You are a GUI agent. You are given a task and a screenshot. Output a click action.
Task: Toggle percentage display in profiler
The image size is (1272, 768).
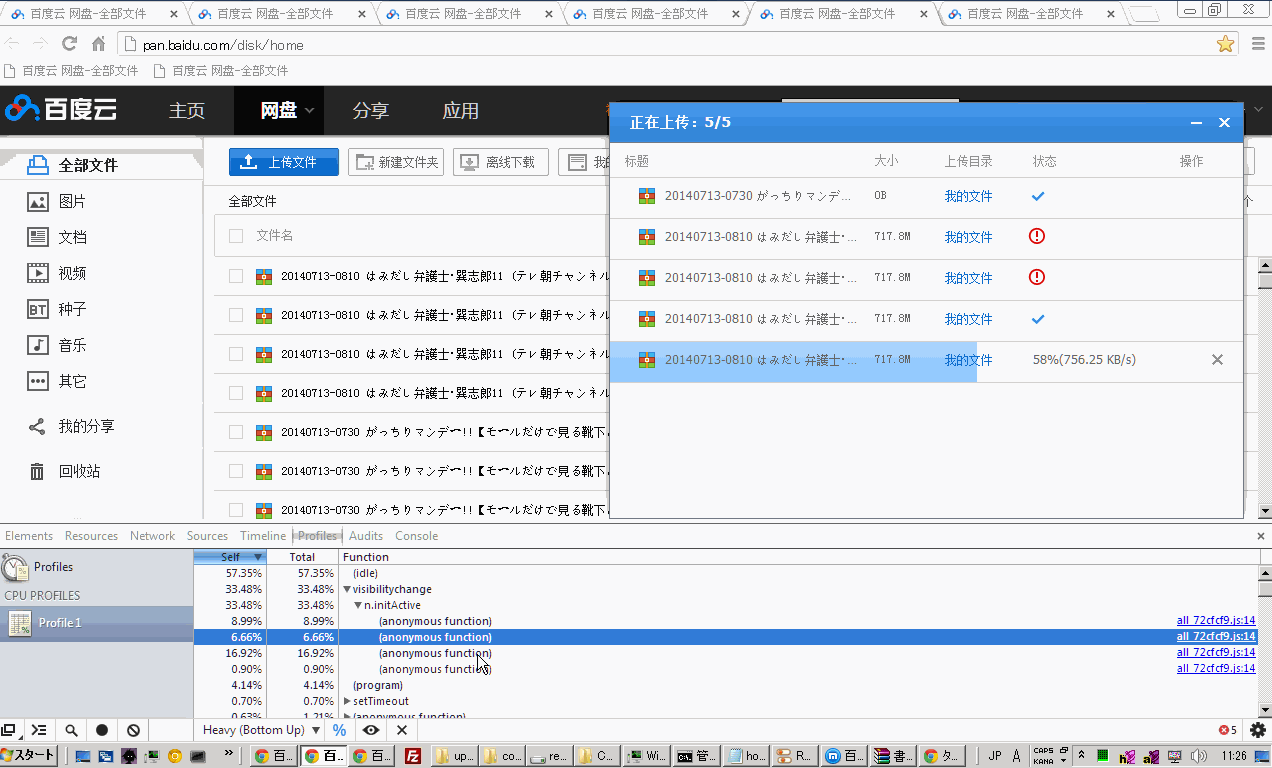[339, 730]
